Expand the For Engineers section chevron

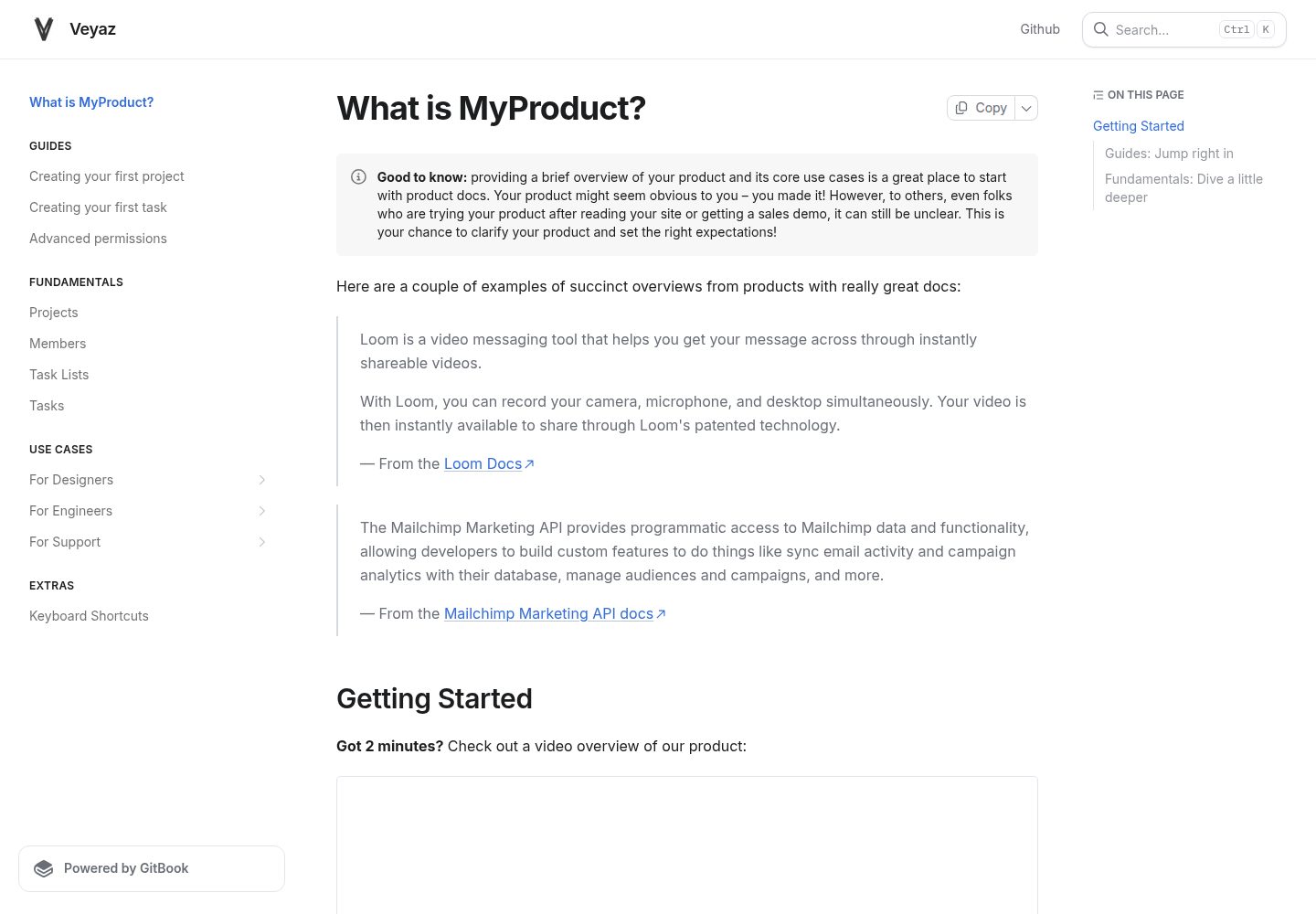[262, 511]
